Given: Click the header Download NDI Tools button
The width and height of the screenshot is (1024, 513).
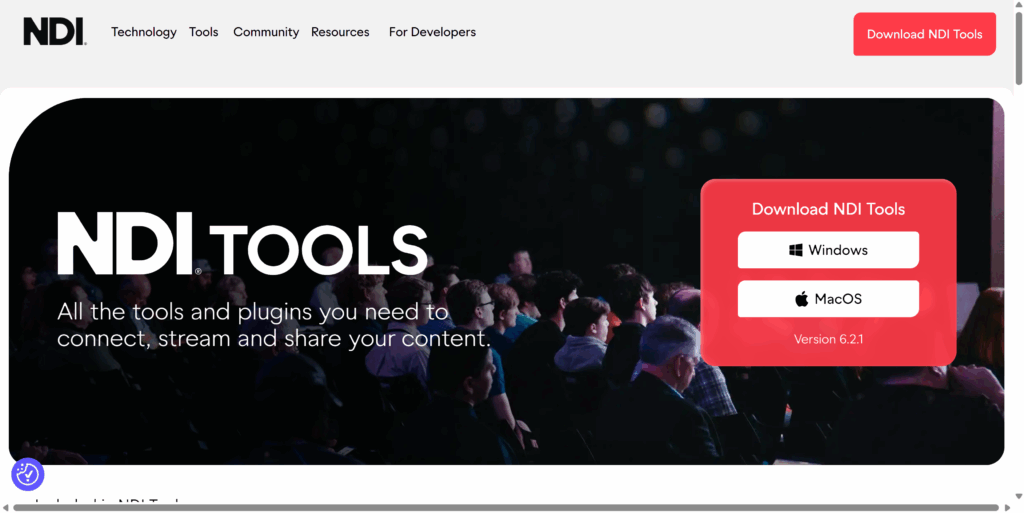Looking at the screenshot, I should pos(924,34).
